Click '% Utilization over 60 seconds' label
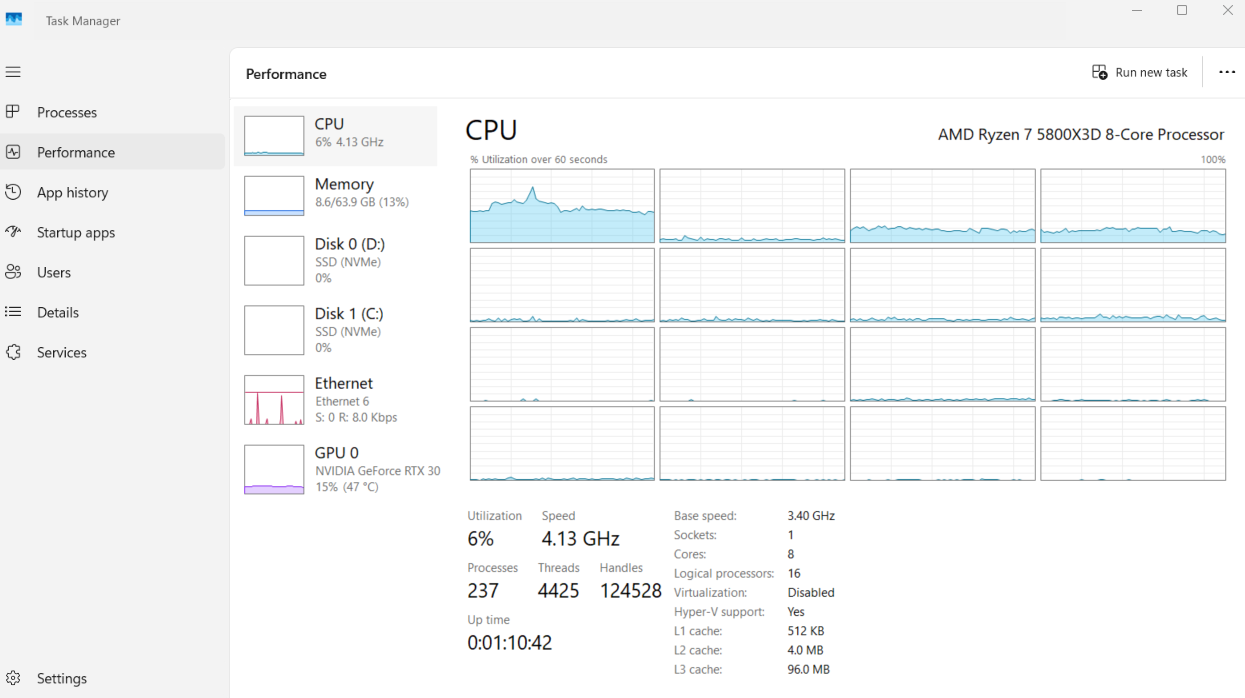 pos(539,159)
